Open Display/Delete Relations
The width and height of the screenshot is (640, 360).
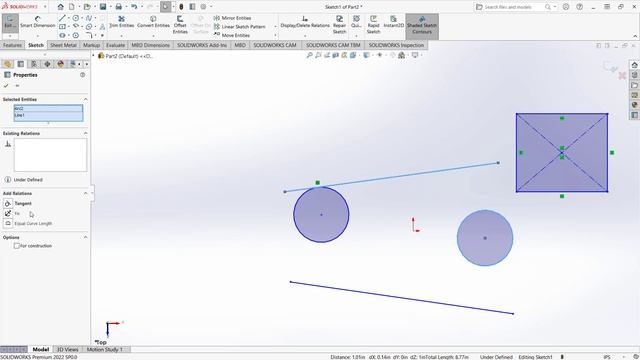pos(305,22)
